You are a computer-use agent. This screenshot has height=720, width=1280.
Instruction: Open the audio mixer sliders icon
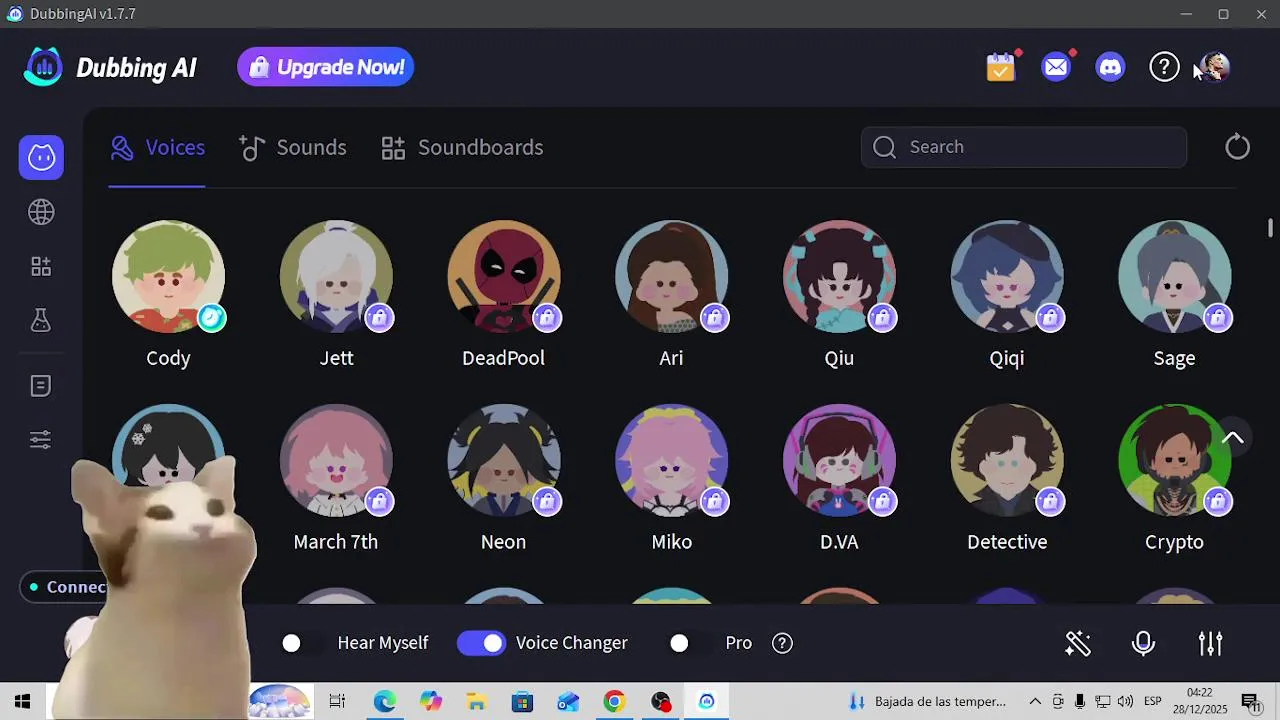[1211, 643]
